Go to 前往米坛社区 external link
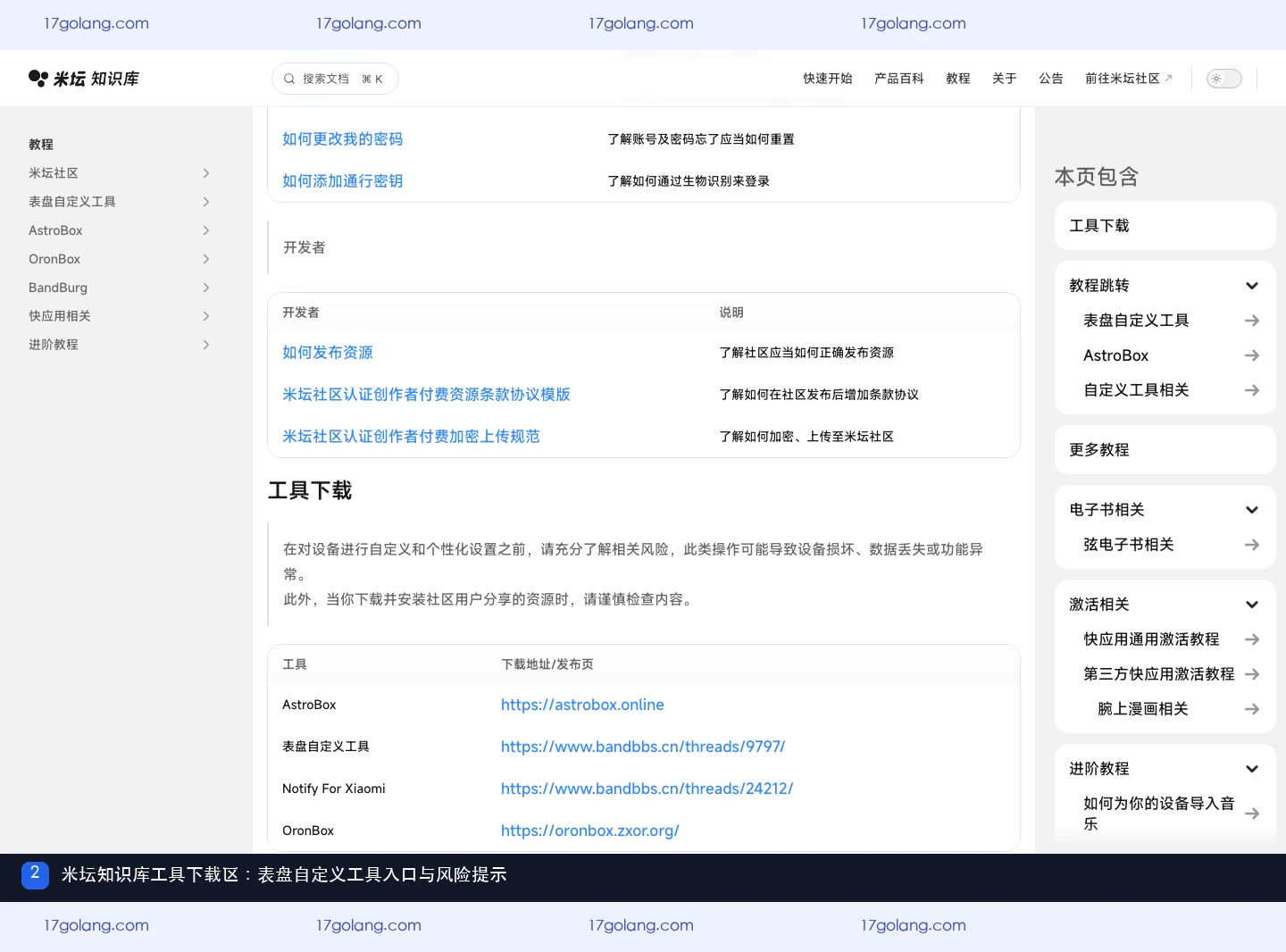 1129,79
